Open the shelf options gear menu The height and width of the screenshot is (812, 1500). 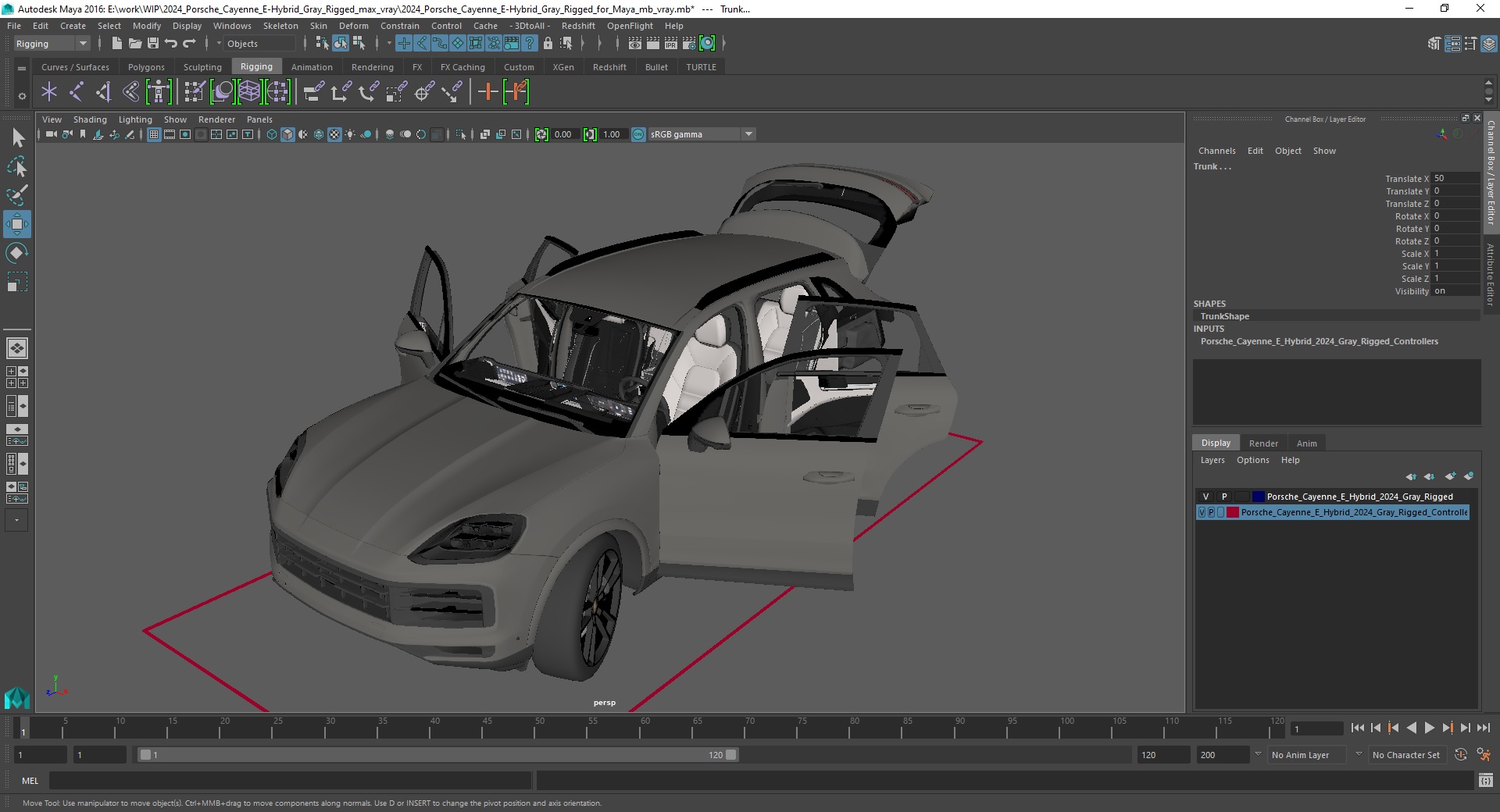pos(22,96)
